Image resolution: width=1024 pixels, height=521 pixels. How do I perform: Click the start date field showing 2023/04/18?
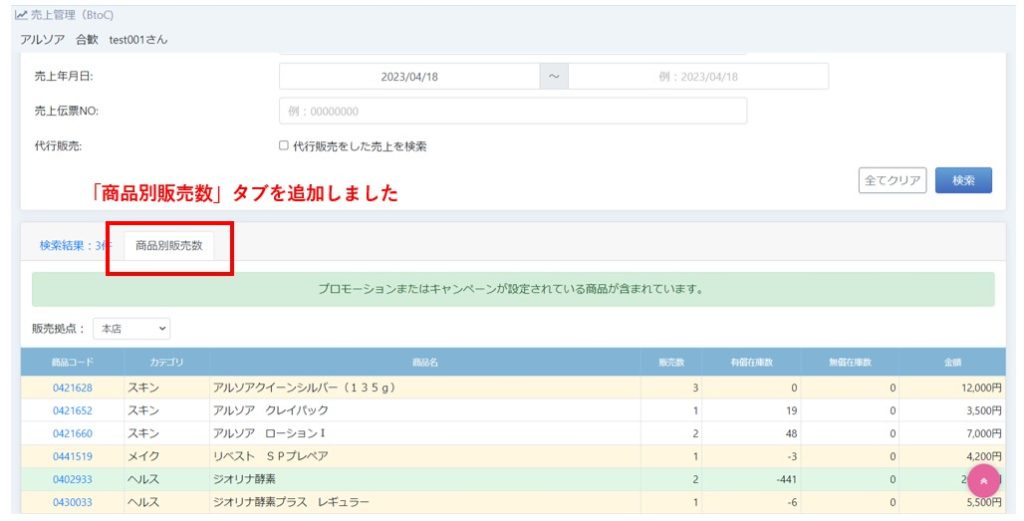click(409, 77)
